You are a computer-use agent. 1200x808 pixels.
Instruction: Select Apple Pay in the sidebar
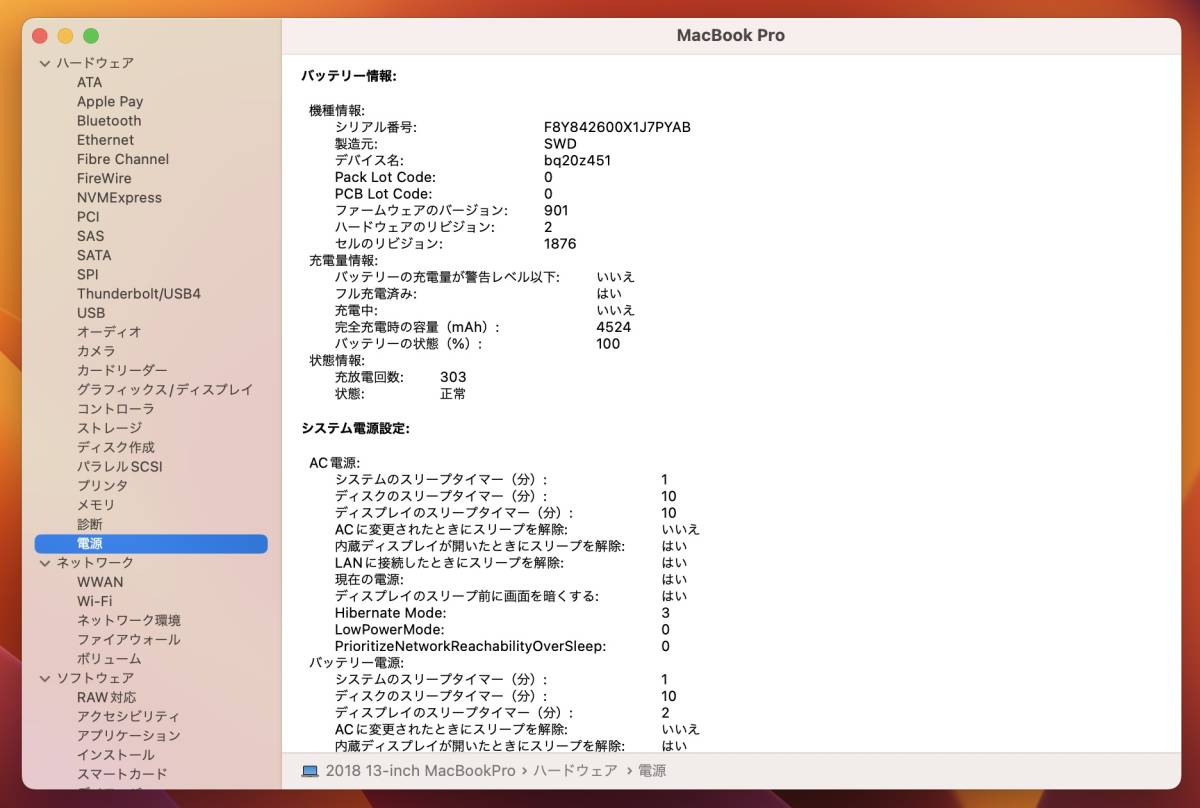tap(110, 101)
